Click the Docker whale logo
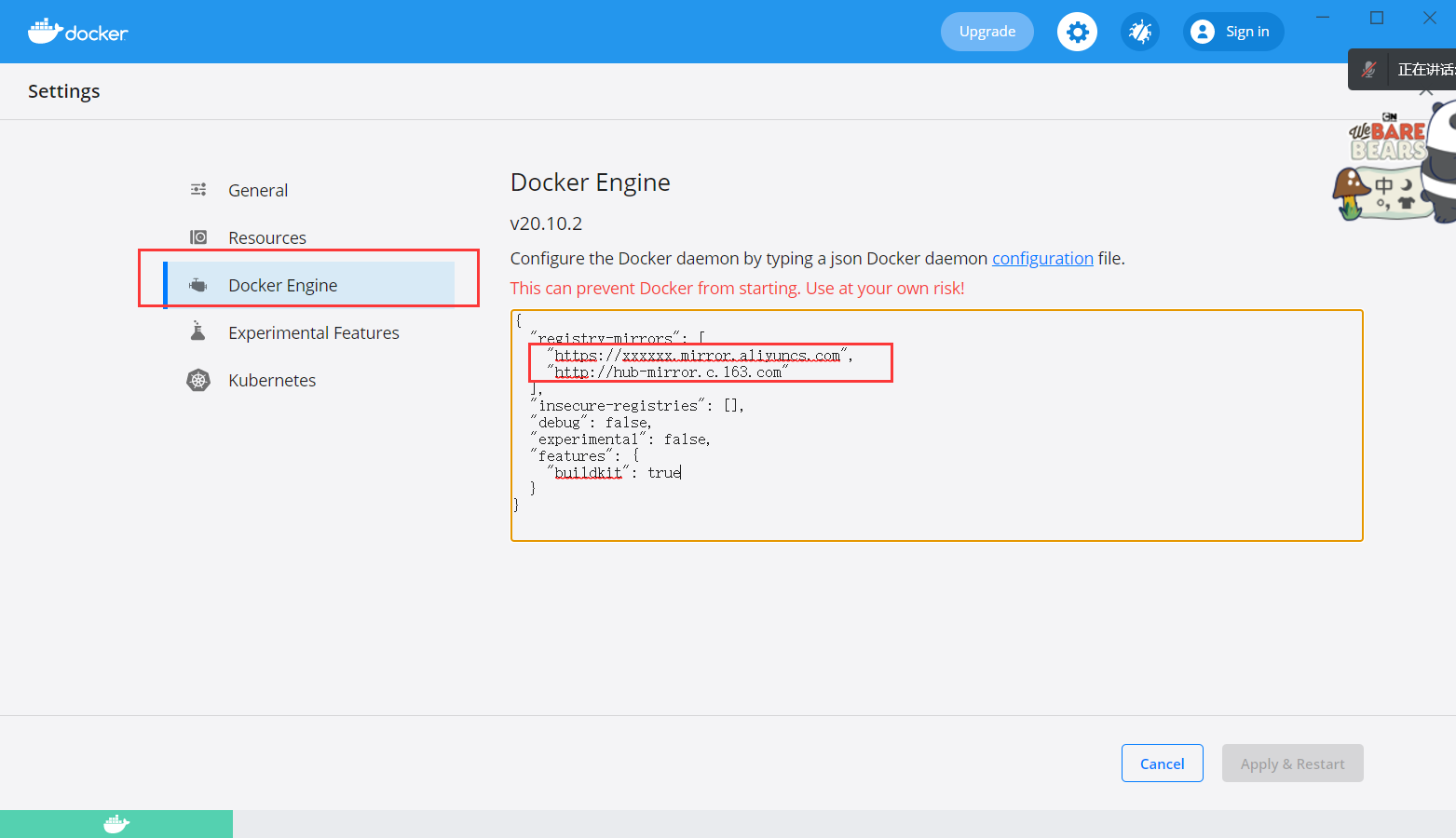This screenshot has height=838, width=1456. click(77, 32)
